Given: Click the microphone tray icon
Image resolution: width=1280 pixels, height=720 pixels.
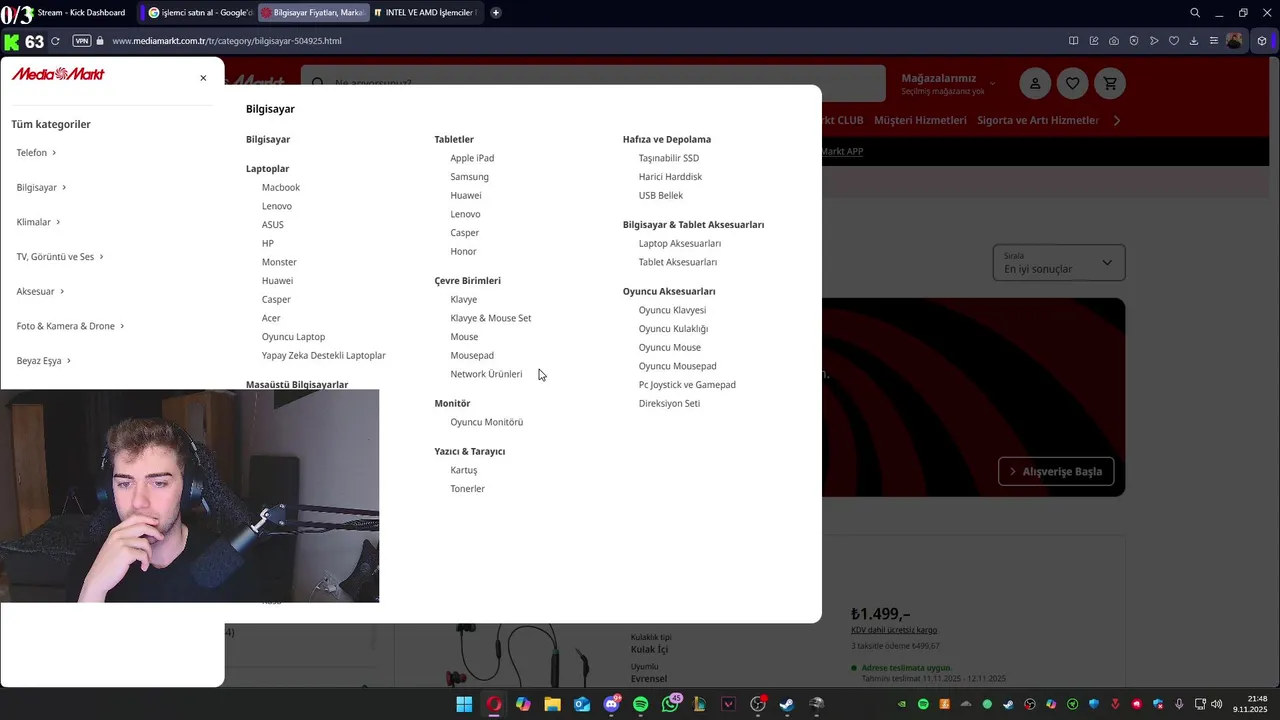Looking at the screenshot, I should pos(1179,704).
